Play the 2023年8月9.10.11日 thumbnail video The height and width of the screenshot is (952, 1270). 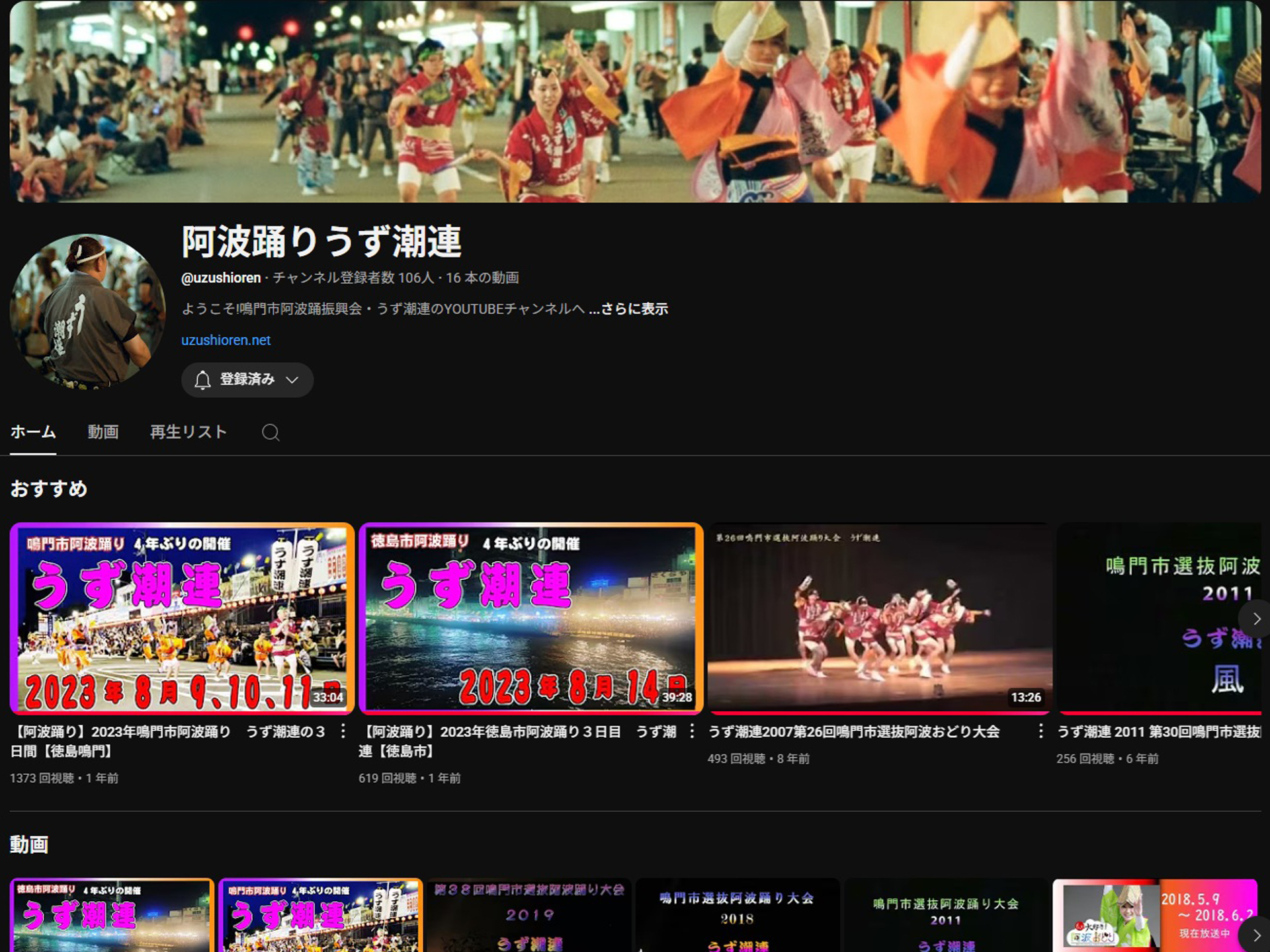[x=182, y=619]
